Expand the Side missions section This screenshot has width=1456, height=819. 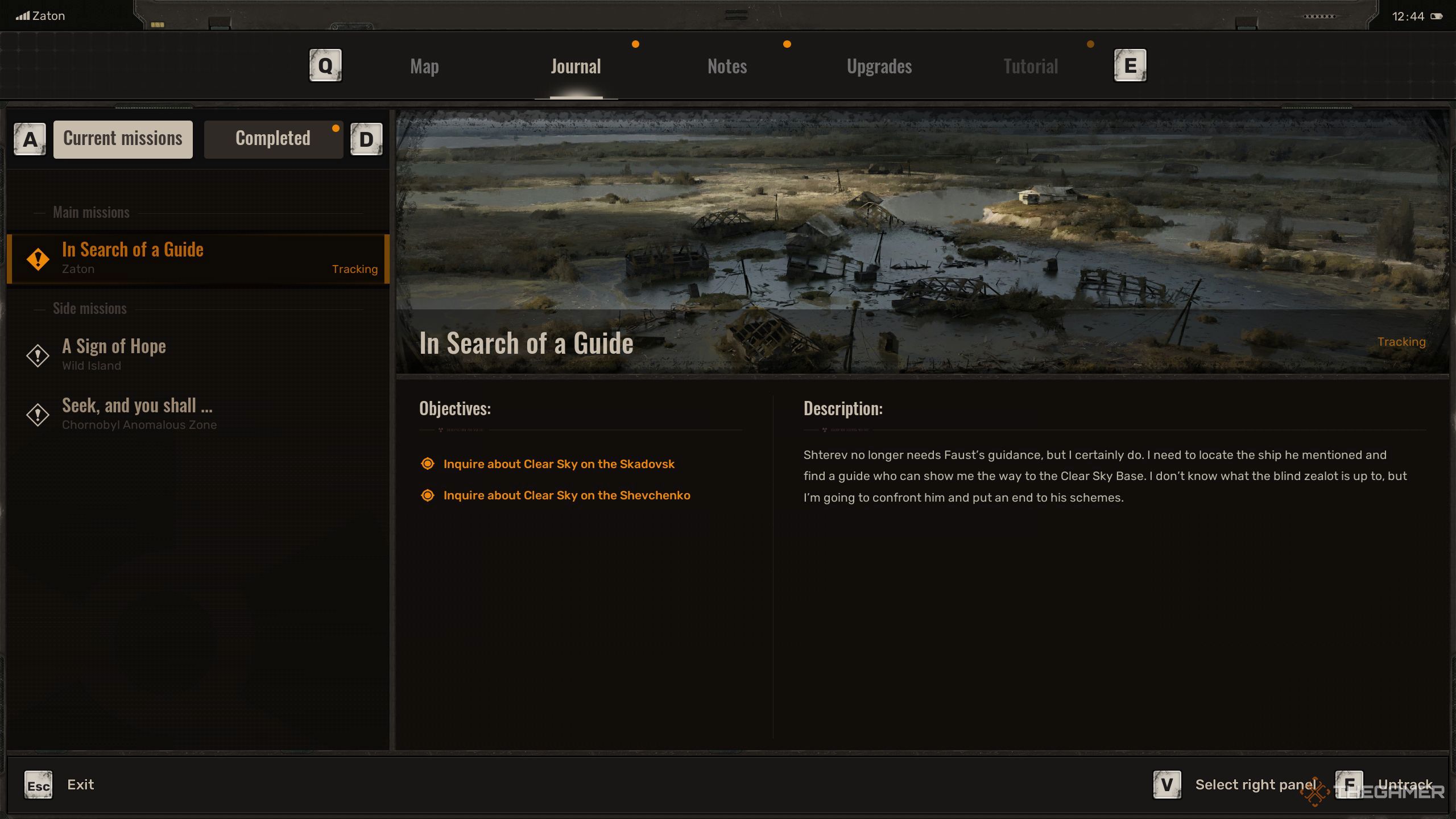[x=89, y=307]
